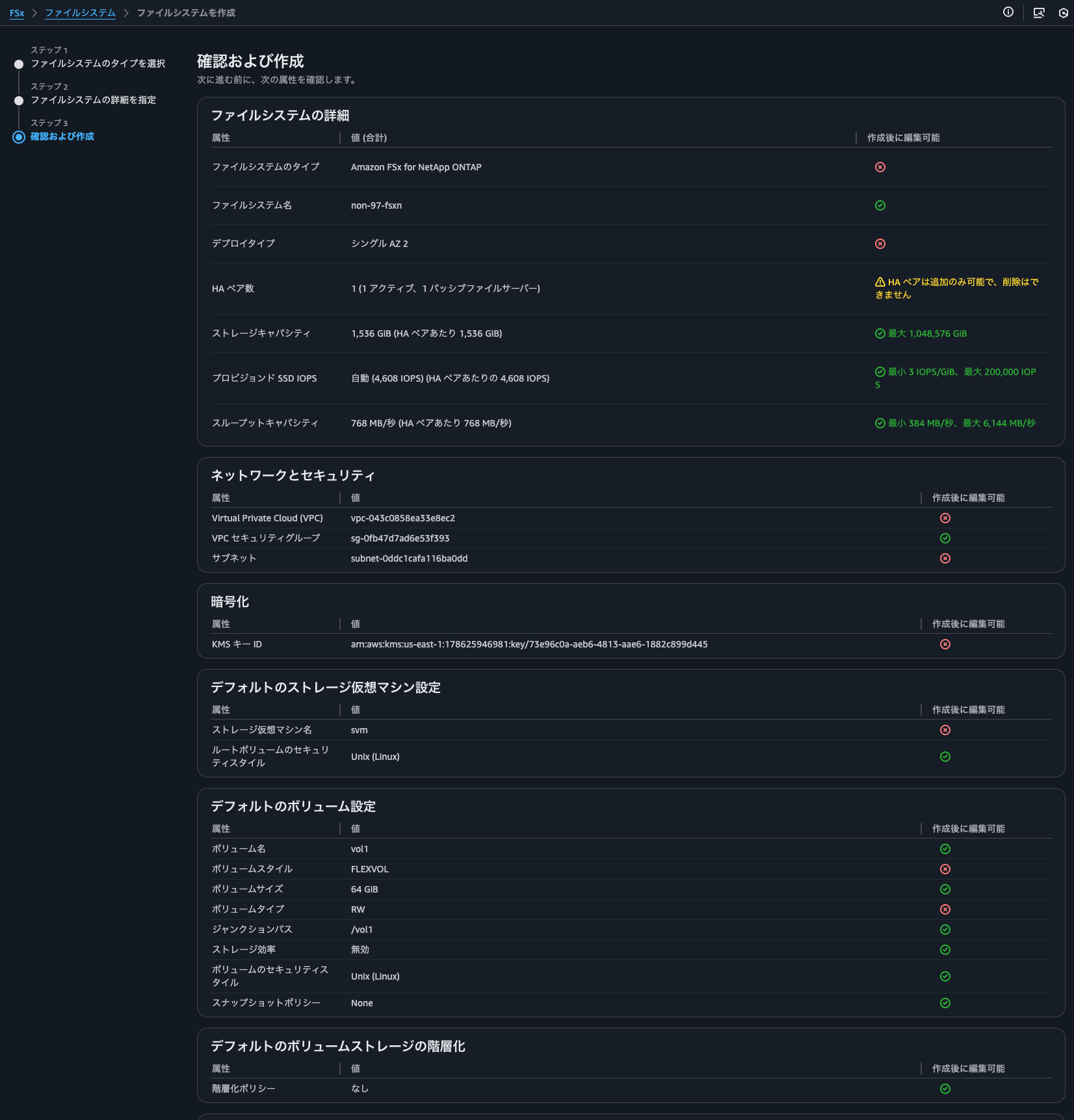Select snapshot policy value None

coord(362,1003)
